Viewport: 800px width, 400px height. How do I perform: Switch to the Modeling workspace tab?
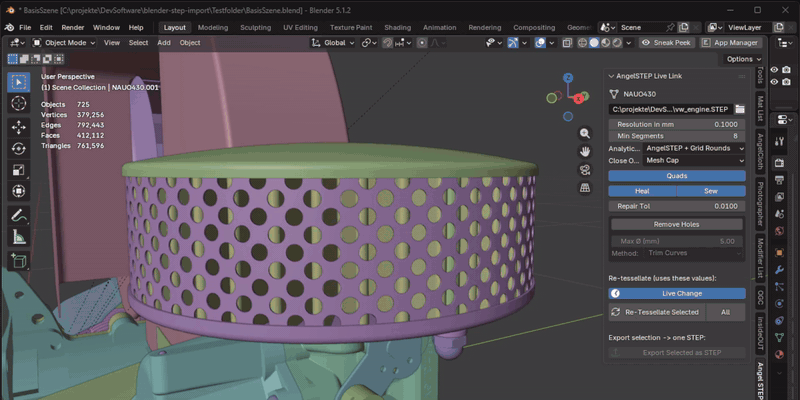[213, 28]
